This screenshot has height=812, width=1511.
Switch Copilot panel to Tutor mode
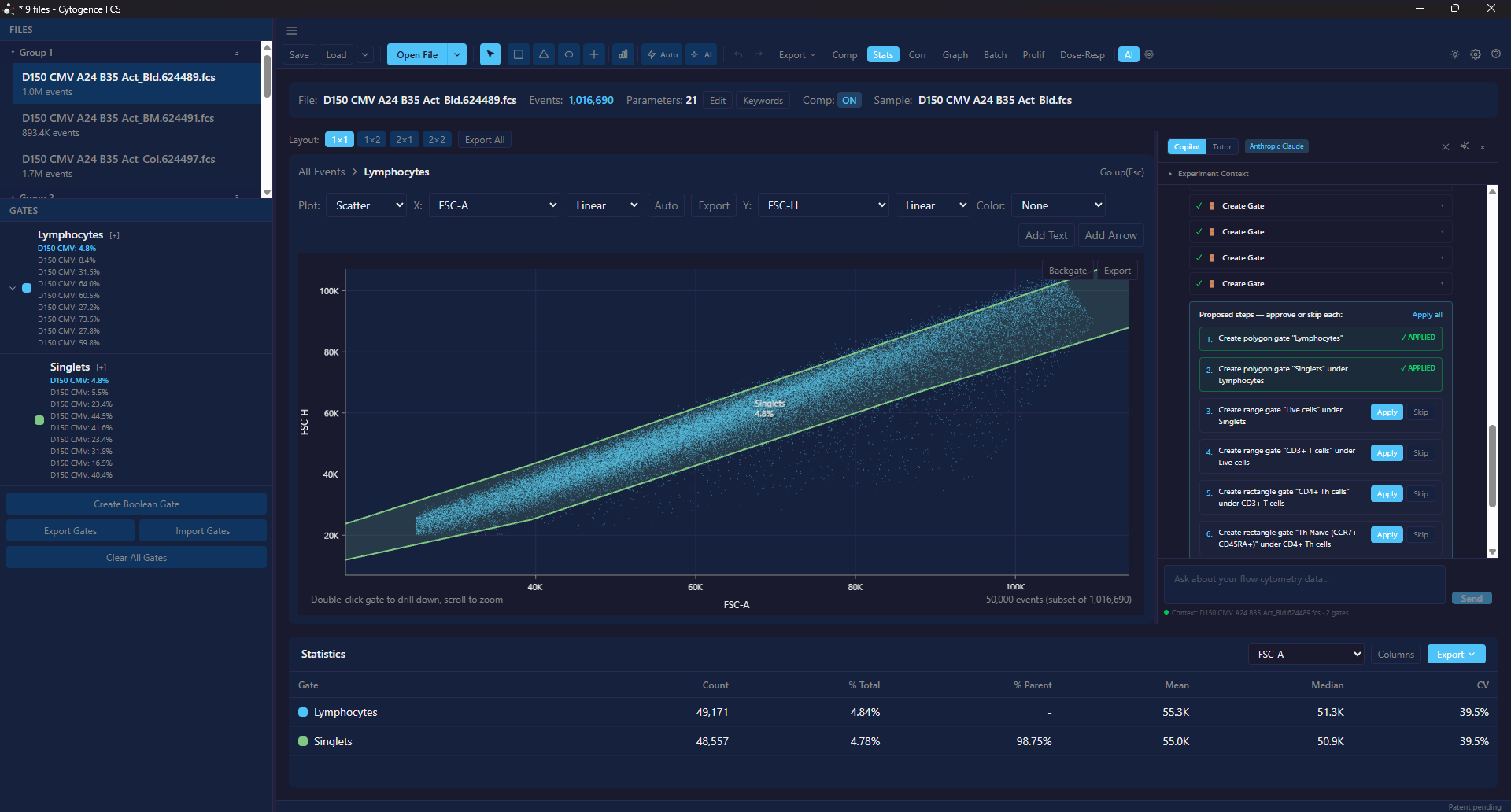click(1222, 146)
